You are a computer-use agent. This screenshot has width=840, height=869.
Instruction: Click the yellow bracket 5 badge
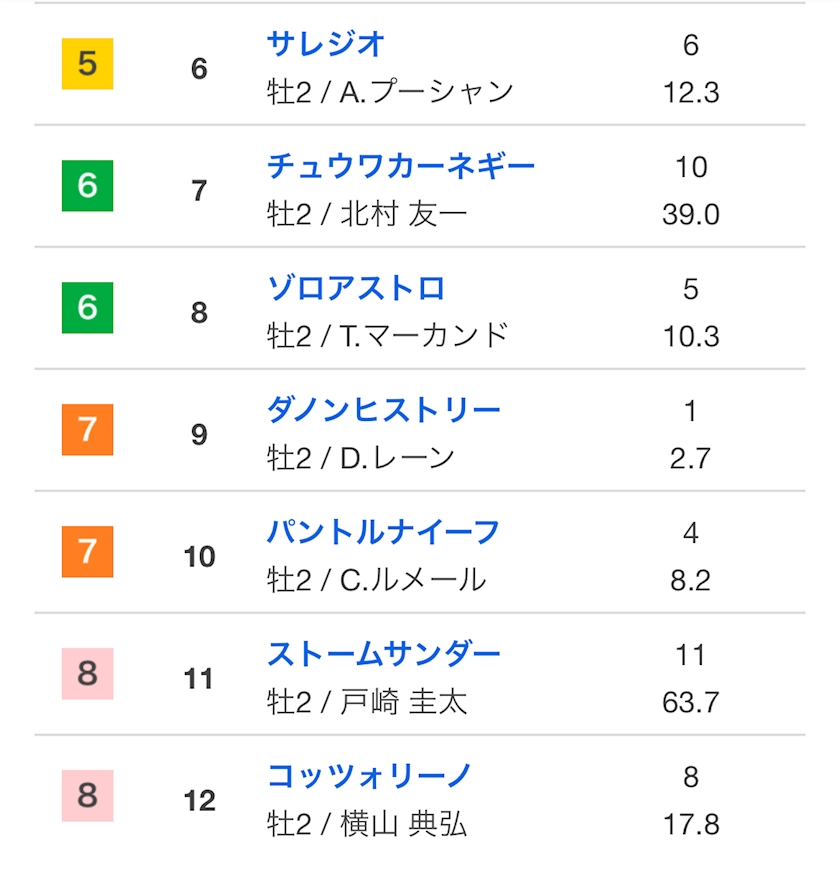pos(88,64)
